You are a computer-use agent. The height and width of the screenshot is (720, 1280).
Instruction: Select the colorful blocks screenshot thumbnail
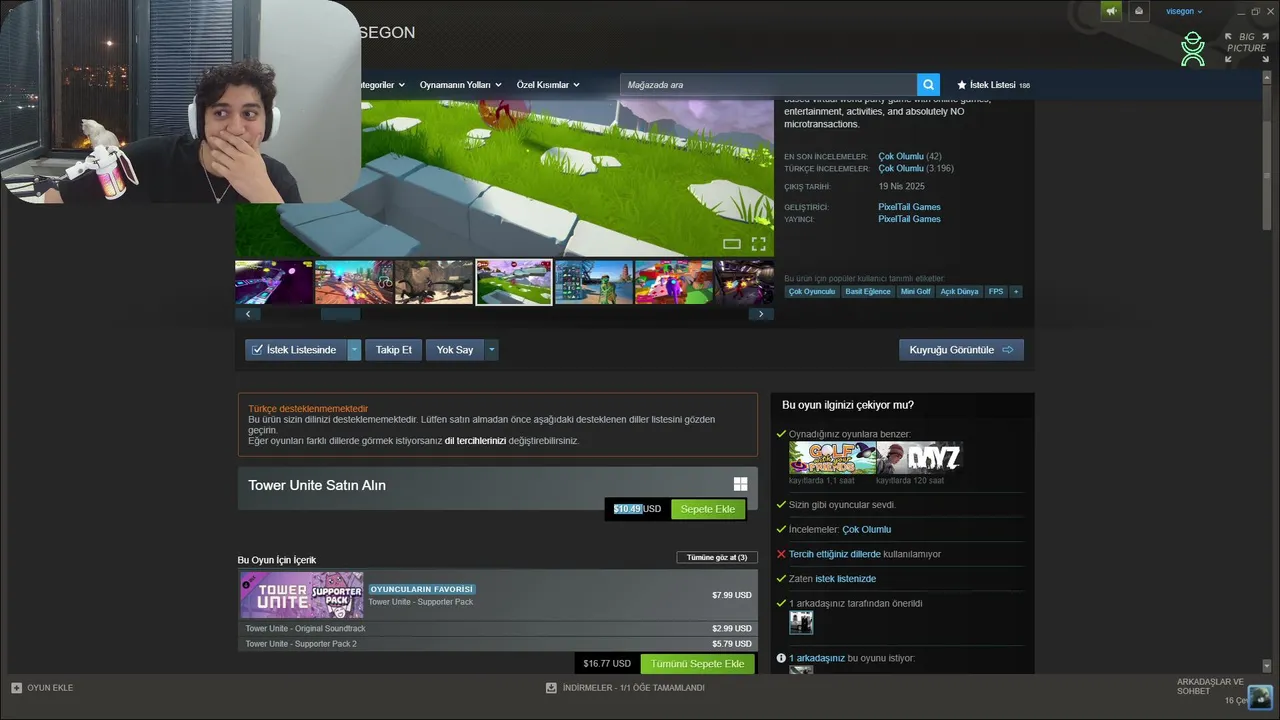click(674, 282)
